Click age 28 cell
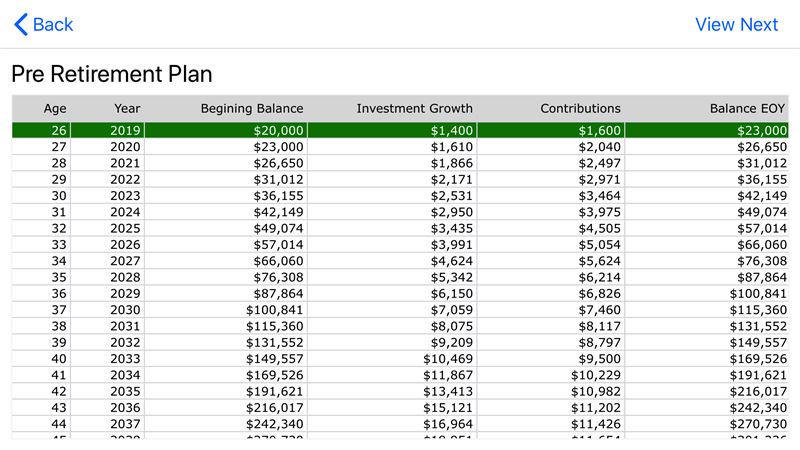 point(41,163)
